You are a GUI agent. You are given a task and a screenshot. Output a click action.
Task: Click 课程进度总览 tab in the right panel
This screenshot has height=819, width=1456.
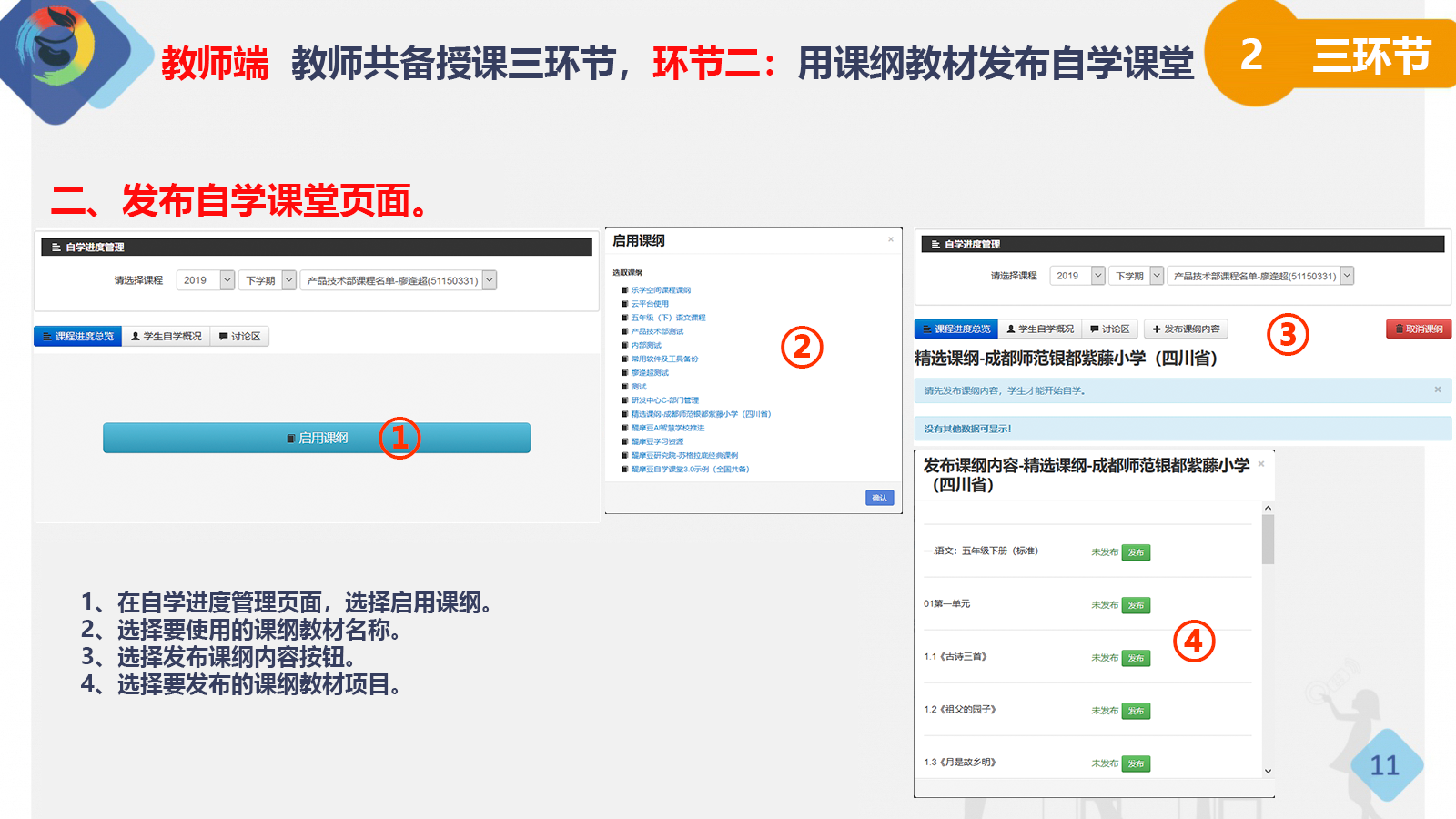click(955, 329)
